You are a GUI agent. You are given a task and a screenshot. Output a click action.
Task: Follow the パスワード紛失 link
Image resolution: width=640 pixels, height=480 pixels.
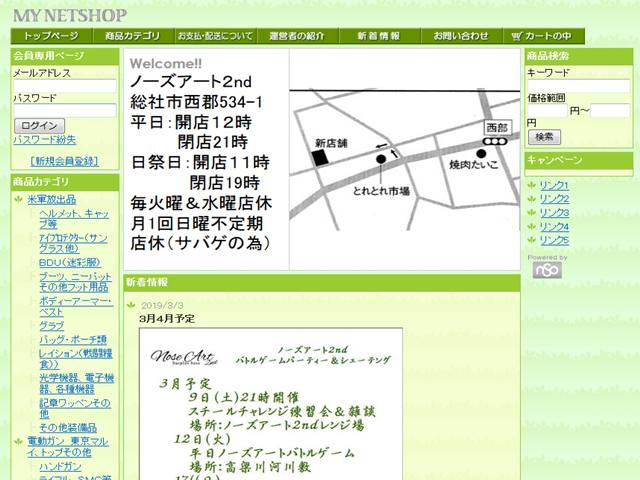pyautogui.click(x=44, y=140)
